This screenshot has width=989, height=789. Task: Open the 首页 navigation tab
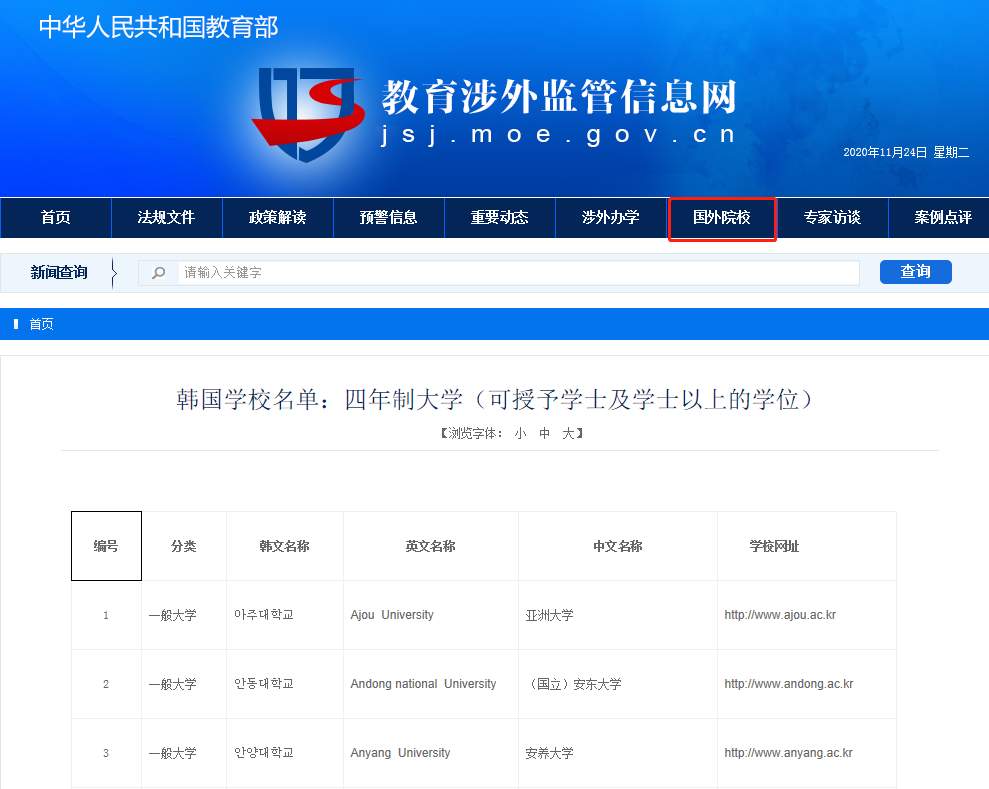tap(56, 218)
